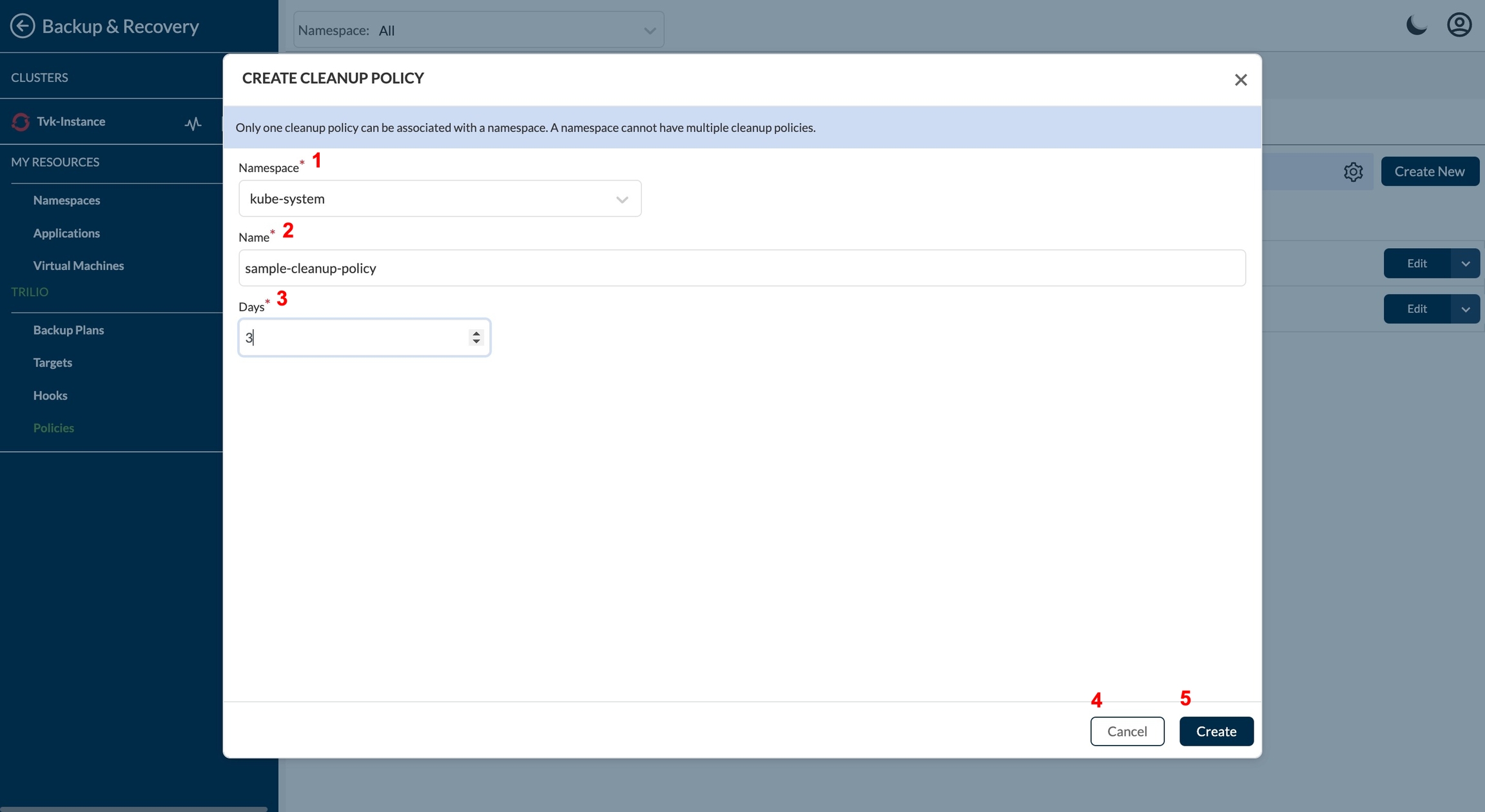Go to Backup Plans in sidebar
Screen dimensions: 1485x812
coord(68,330)
